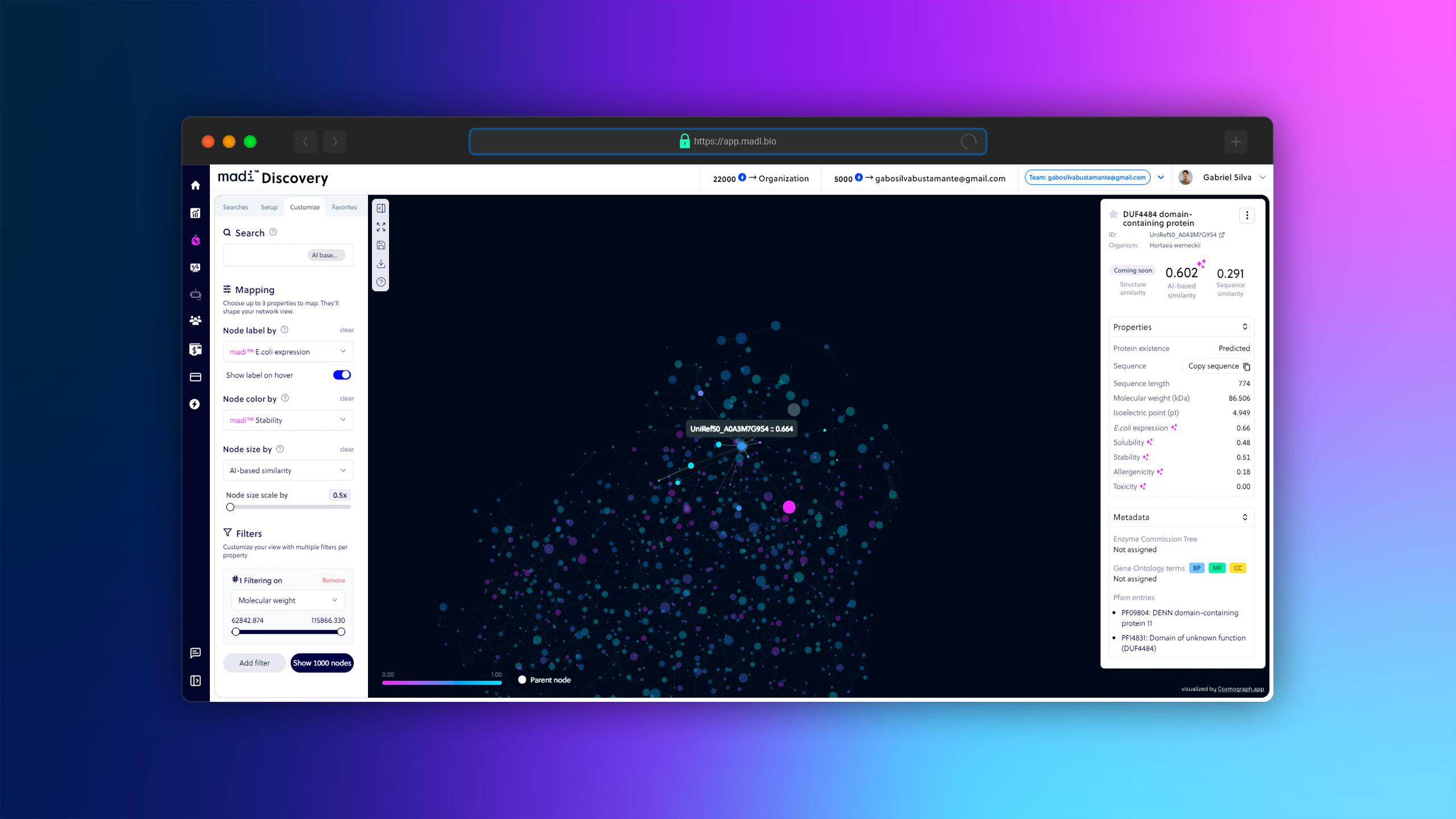Switch to the Setup tab
The width and height of the screenshot is (1456, 819).
269,207
